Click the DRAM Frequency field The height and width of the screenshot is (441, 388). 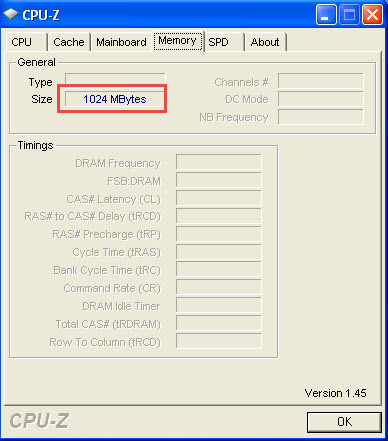[x=219, y=162]
